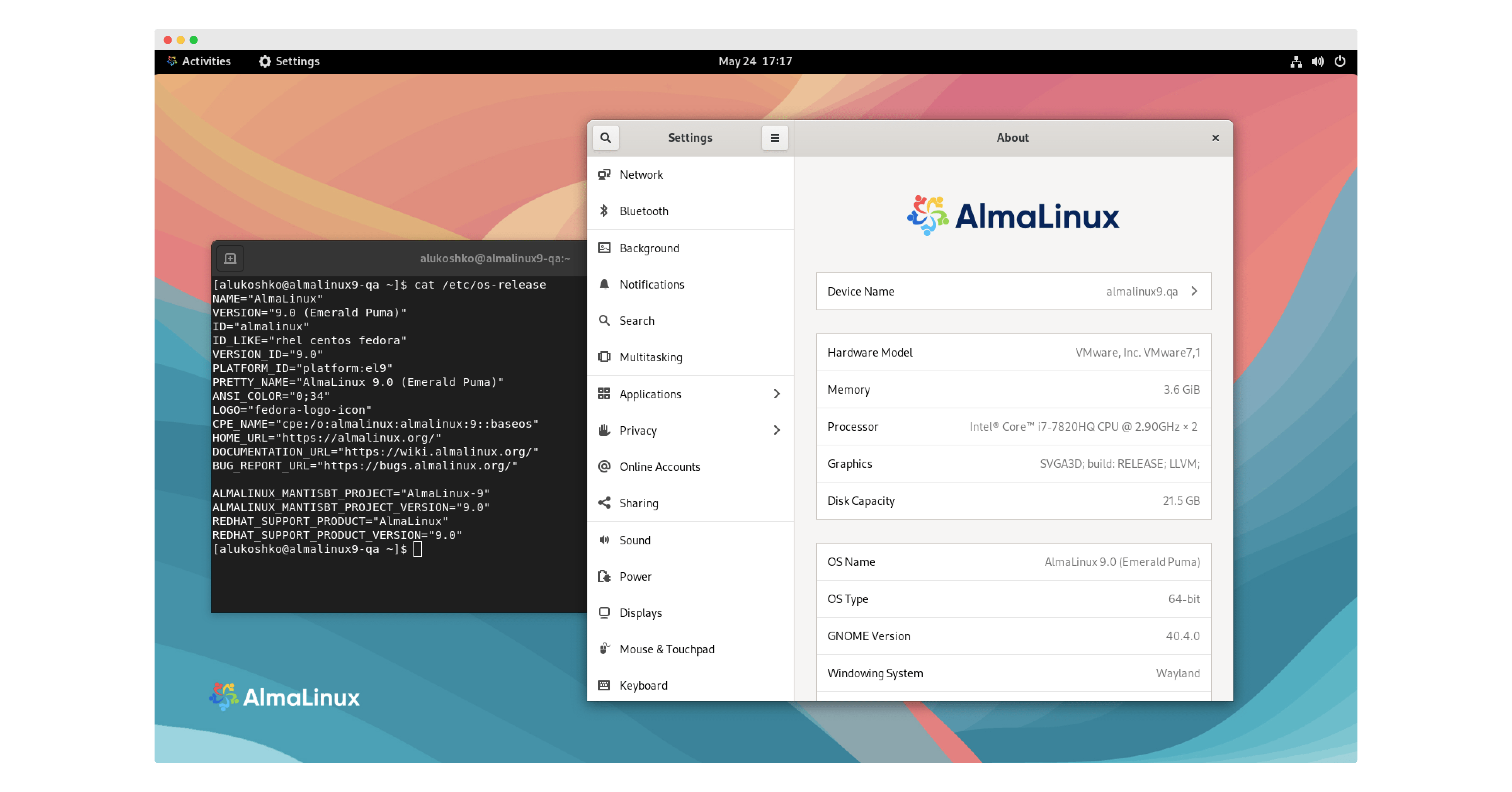This screenshot has height=792, width=1512.
Task: Click the AlmaLinux logo in About panel
Action: pyautogui.click(x=1013, y=215)
